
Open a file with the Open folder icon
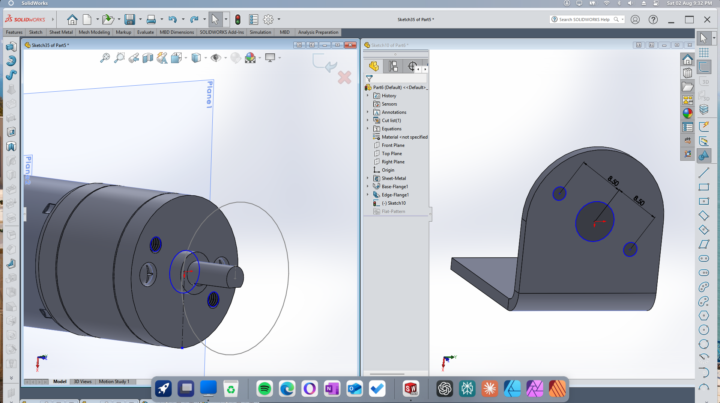pos(108,19)
